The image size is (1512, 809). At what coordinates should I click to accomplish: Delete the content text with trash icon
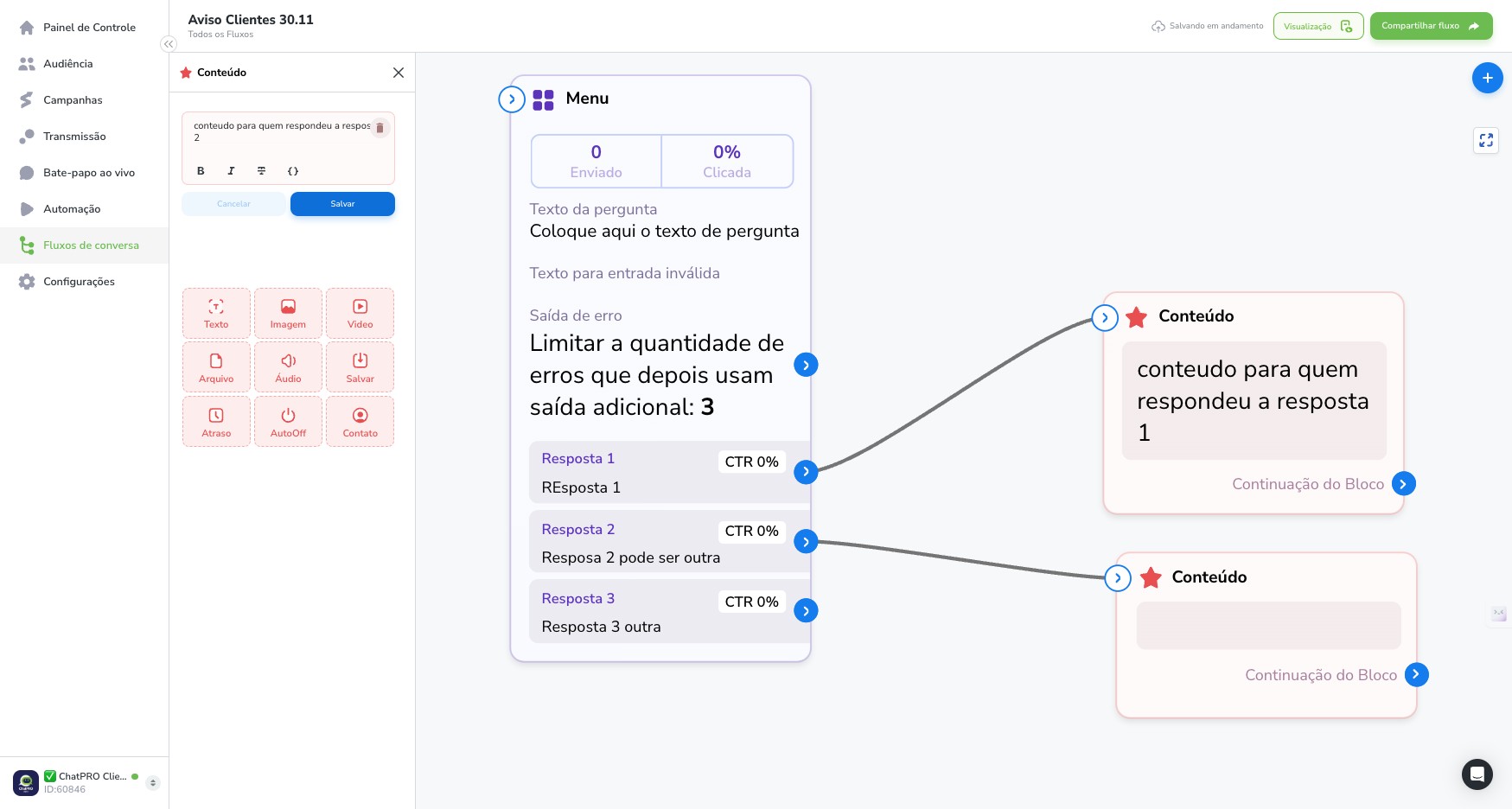[380, 128]
